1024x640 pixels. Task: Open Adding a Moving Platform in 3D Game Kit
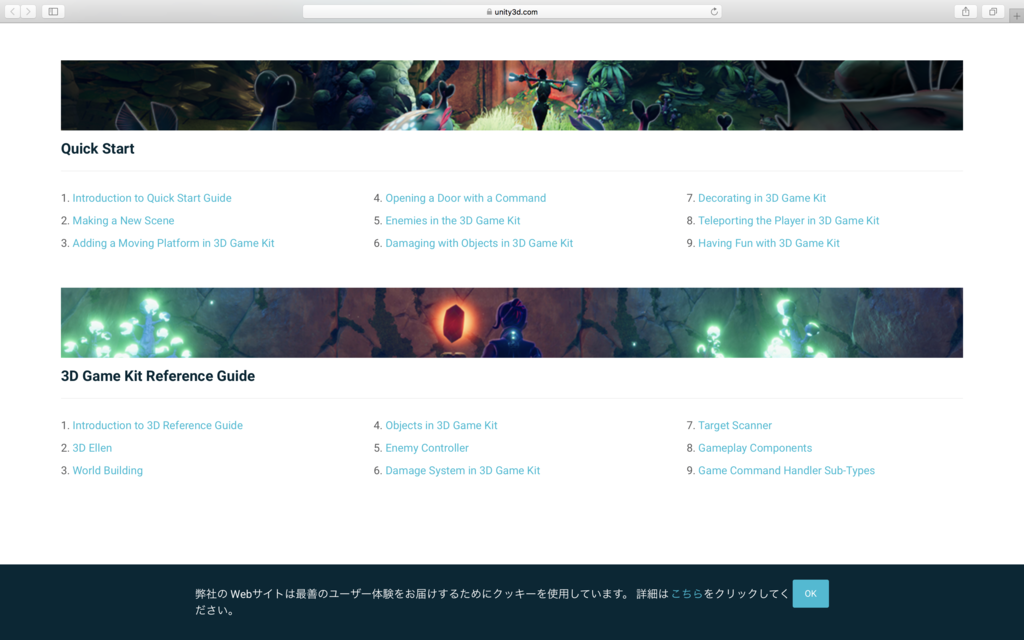tap(173, 243)
